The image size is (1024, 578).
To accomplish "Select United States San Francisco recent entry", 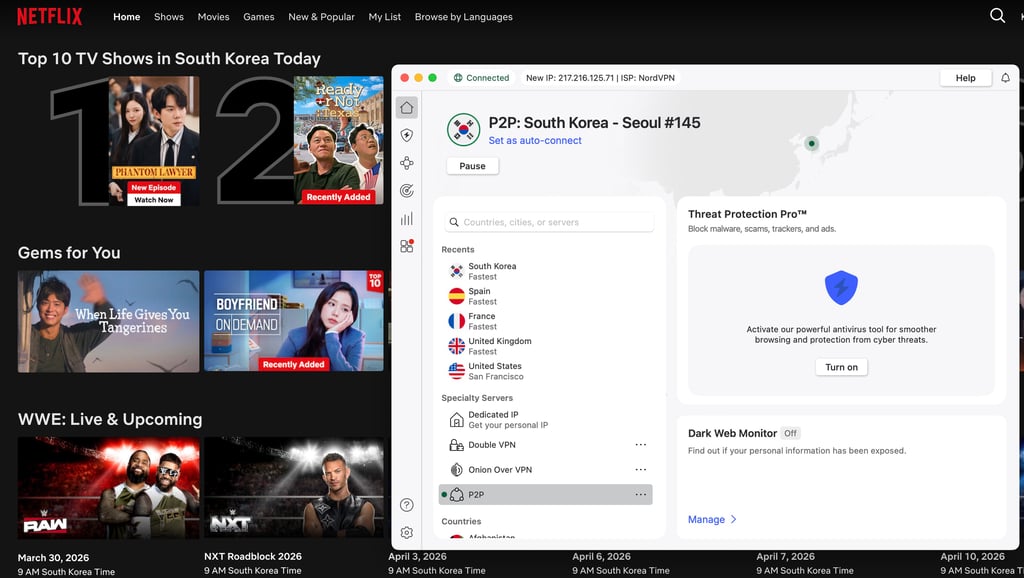I will point(545,371).
